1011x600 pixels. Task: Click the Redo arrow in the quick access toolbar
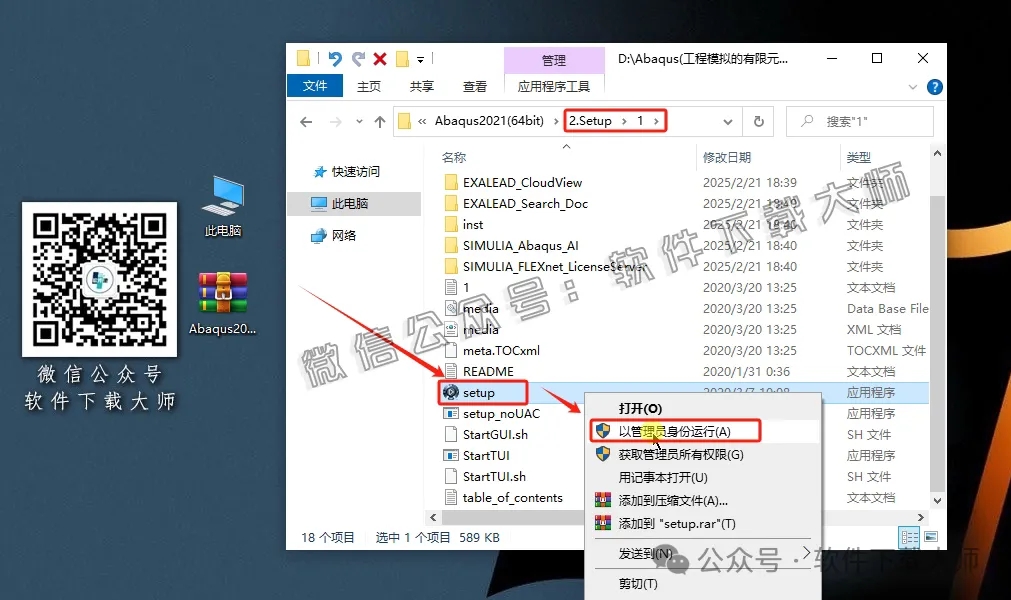pyautogui.click(x=359, y=58)
